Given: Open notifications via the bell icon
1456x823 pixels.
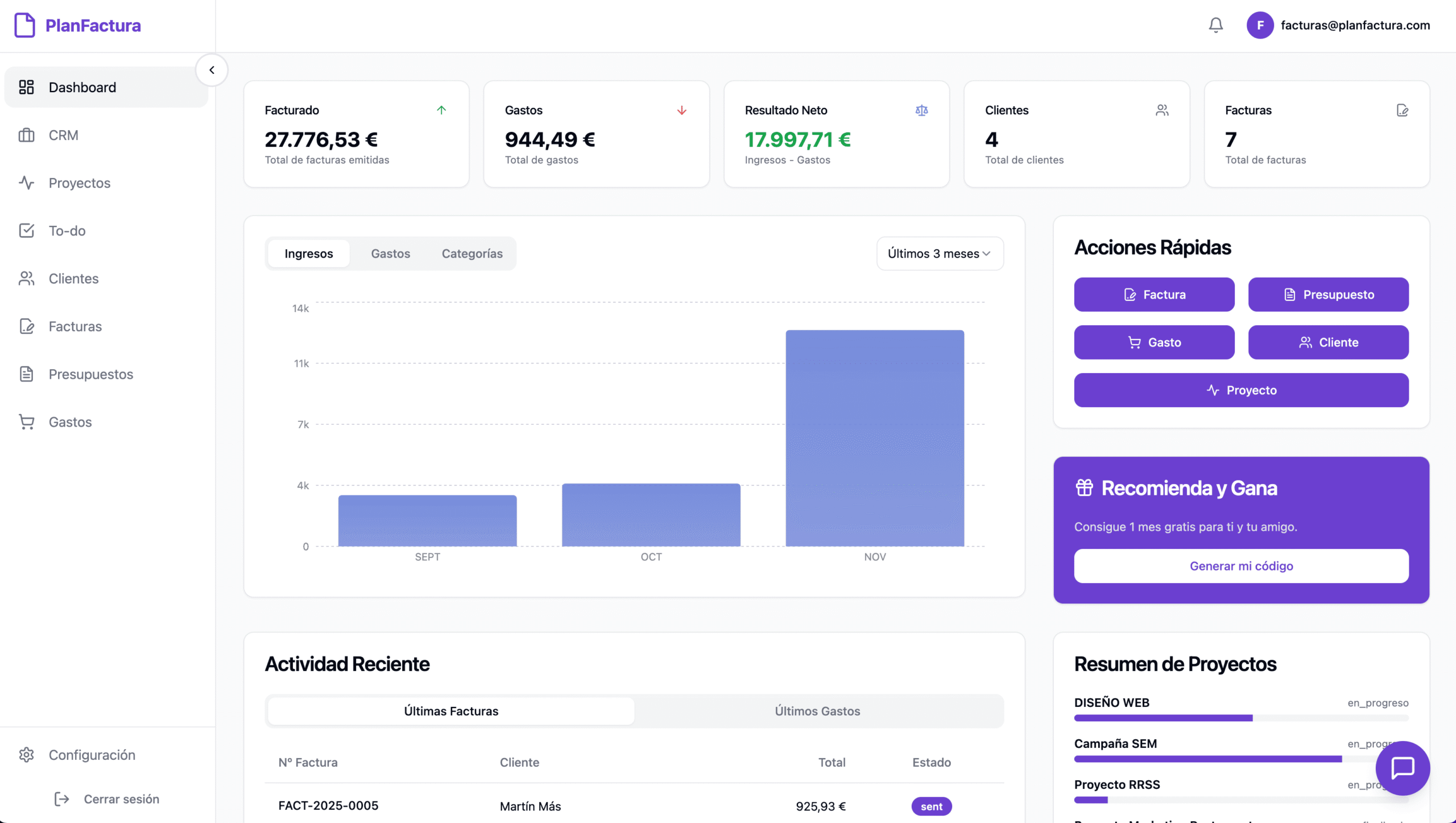Looking at the screenshot, I should pyautogui.click(x=1215, y=25).
